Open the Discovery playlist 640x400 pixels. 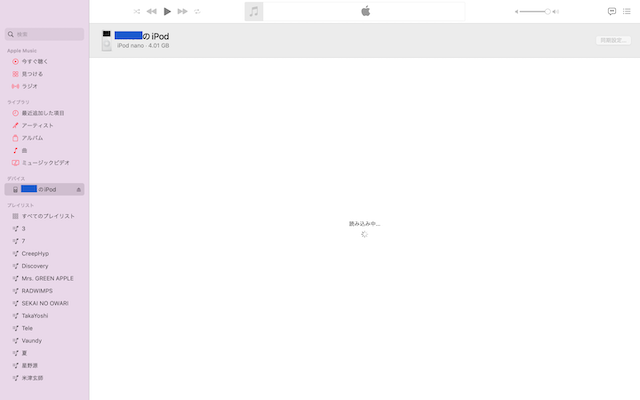click(44, 266)
